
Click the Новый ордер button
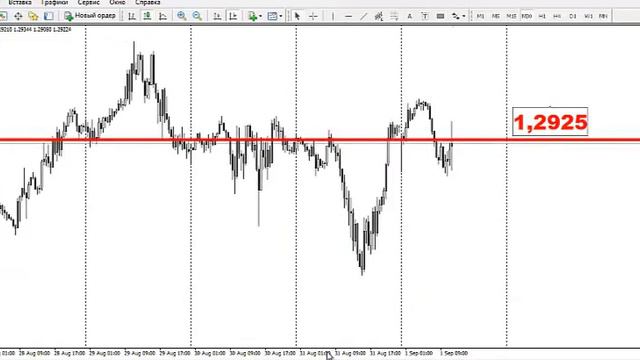pos(90,16)
